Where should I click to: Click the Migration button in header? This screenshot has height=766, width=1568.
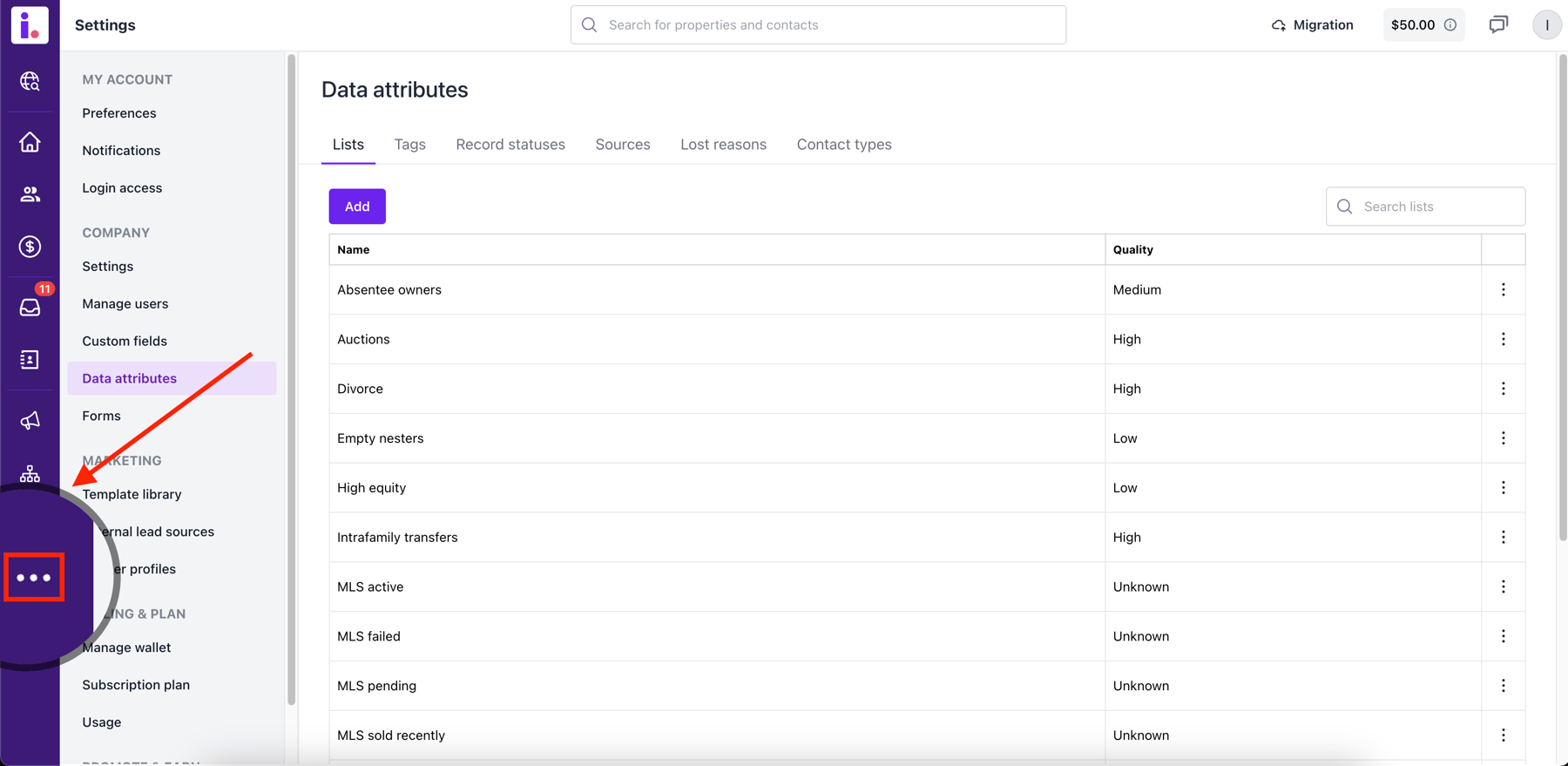coord(1312,24)
